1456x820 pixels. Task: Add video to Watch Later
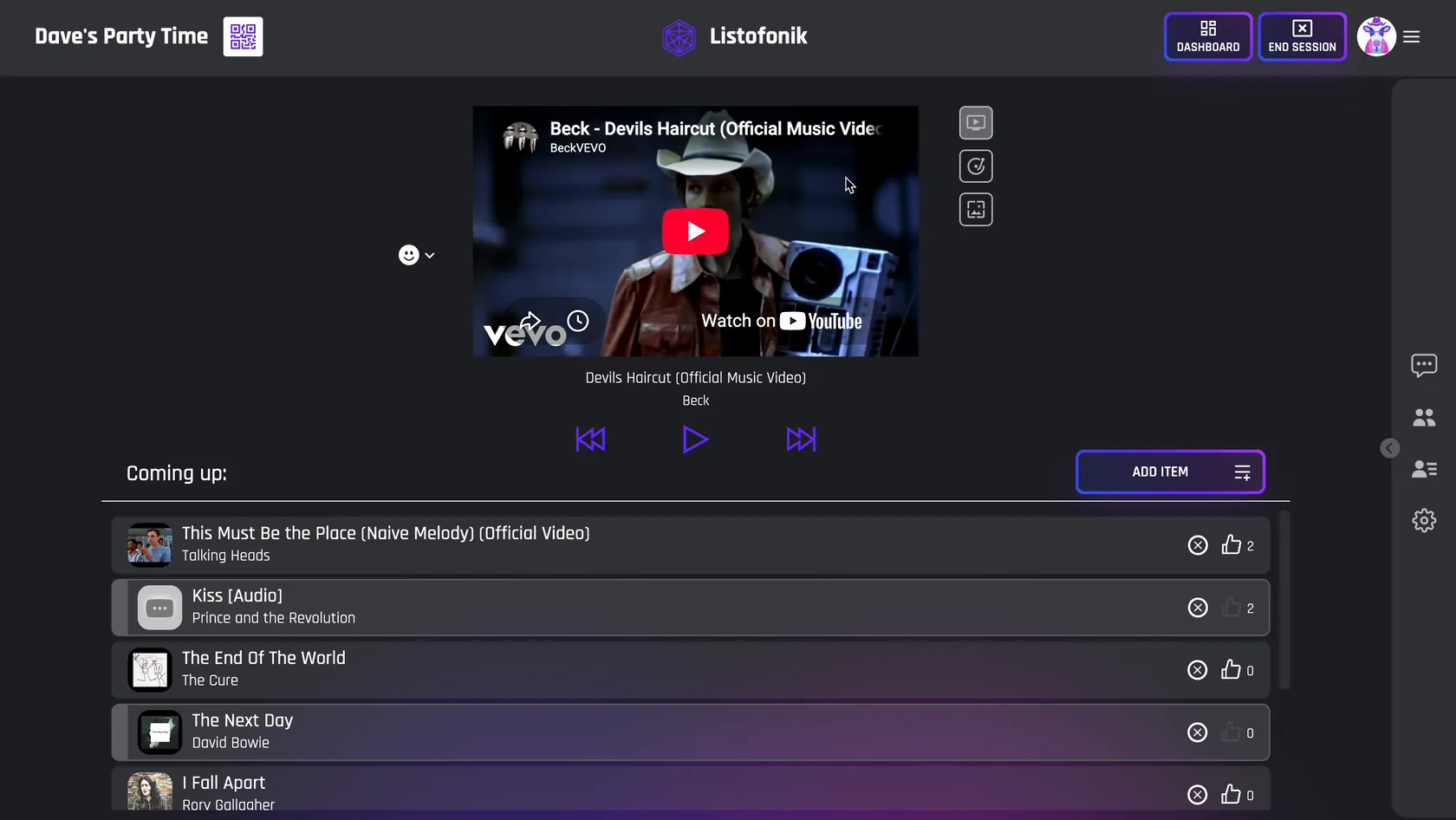578,321
